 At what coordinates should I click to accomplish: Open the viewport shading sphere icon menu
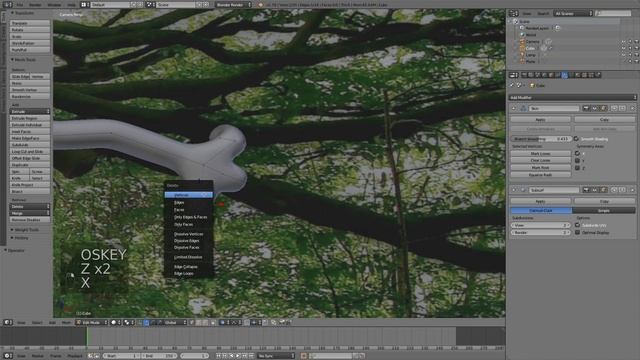click(116, 322)
